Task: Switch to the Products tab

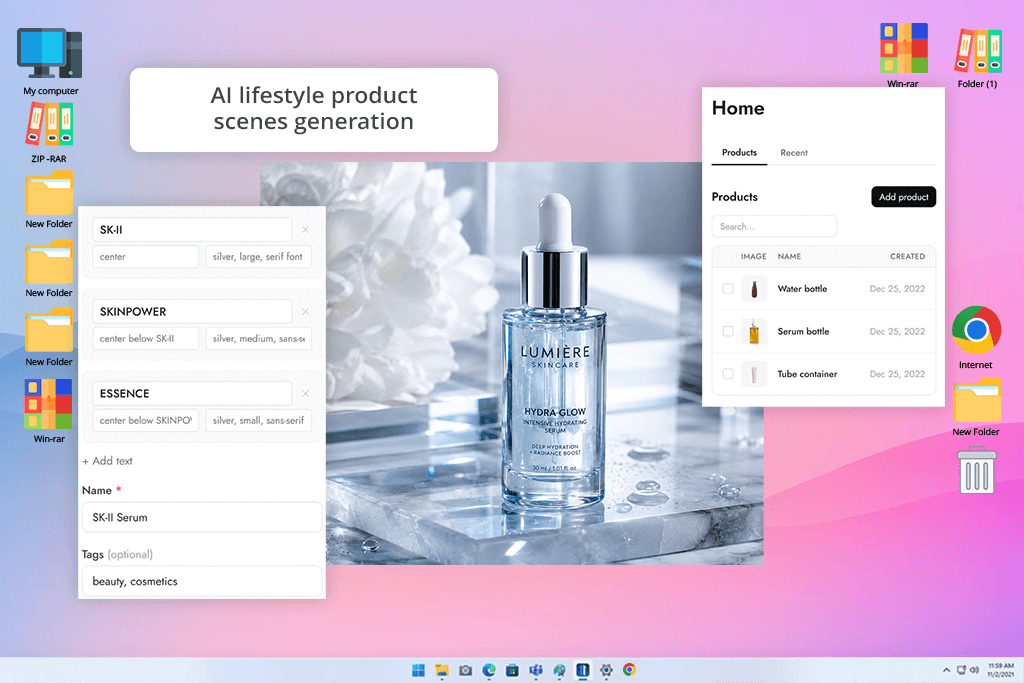Action: coord(739,153)
